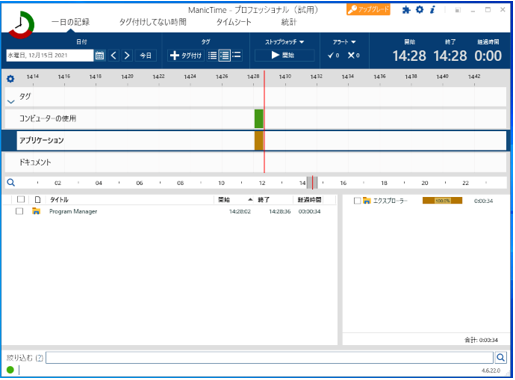Click the 14:28:36 end time cell

pos(280,211)
